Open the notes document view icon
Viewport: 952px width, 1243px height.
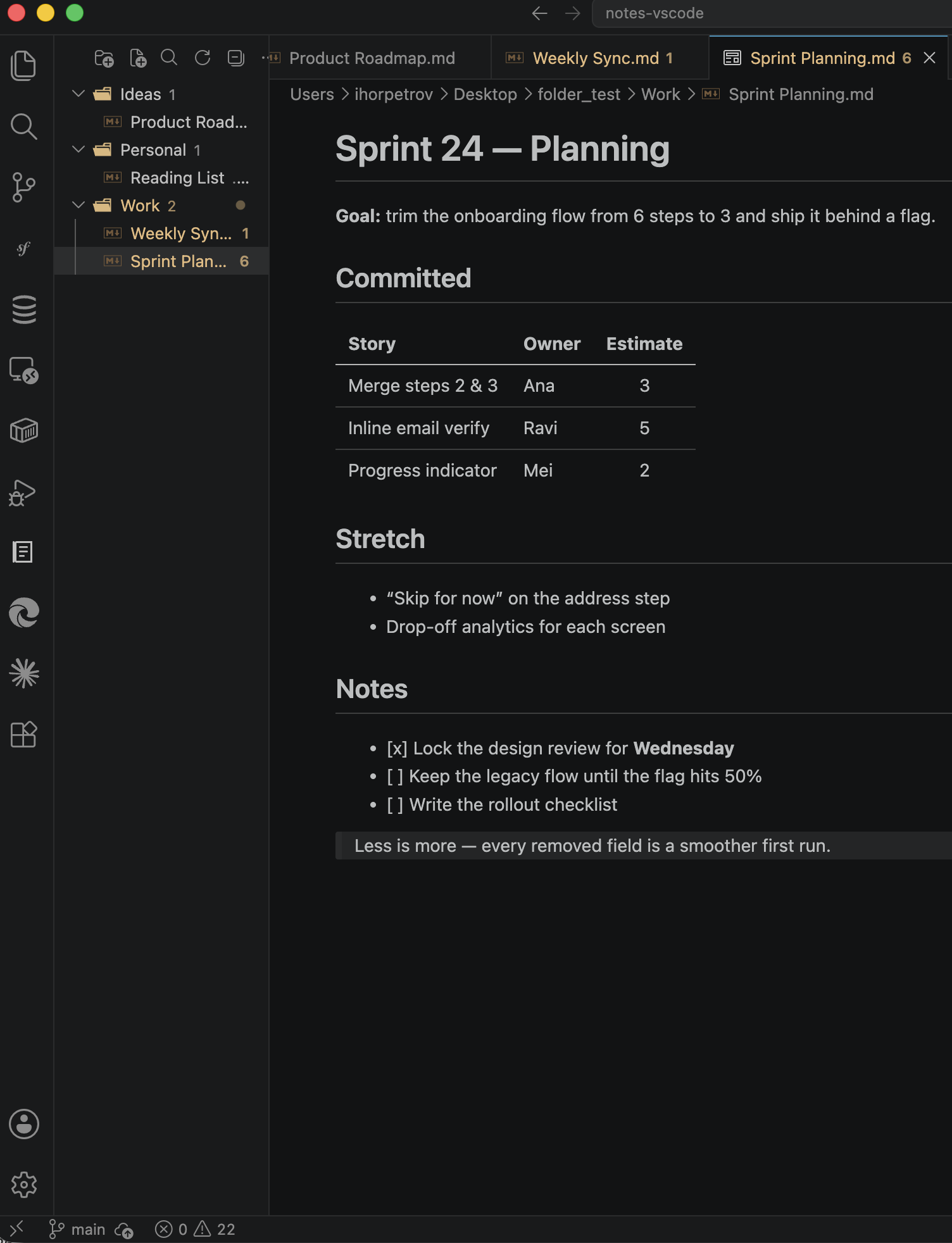coord(24,552)
